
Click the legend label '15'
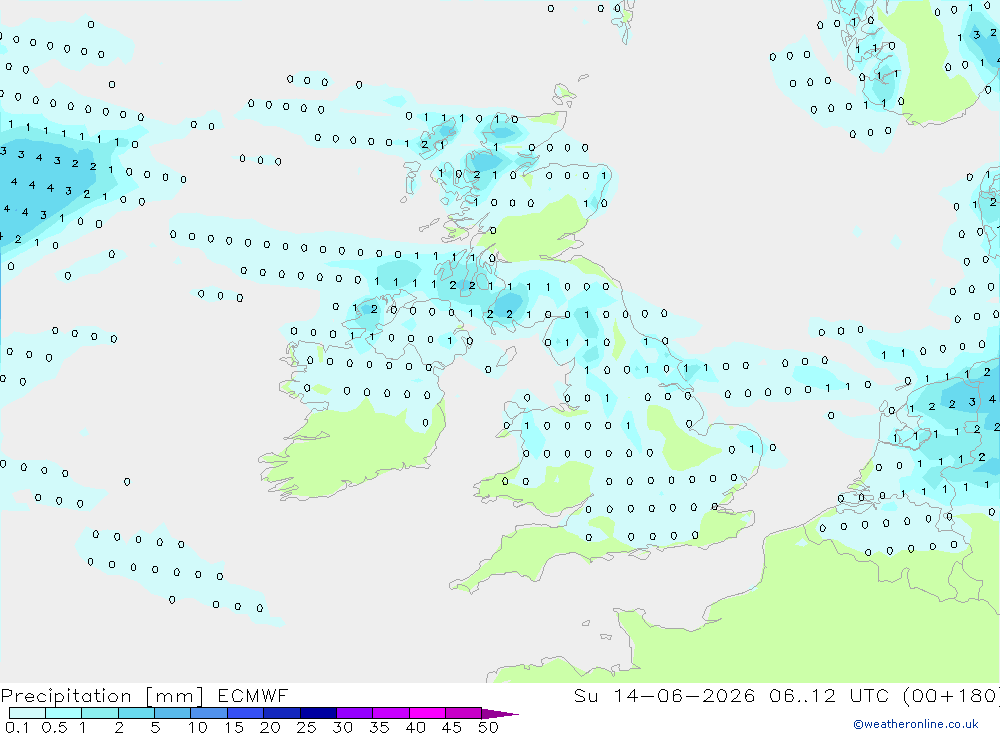pos(234,727)
